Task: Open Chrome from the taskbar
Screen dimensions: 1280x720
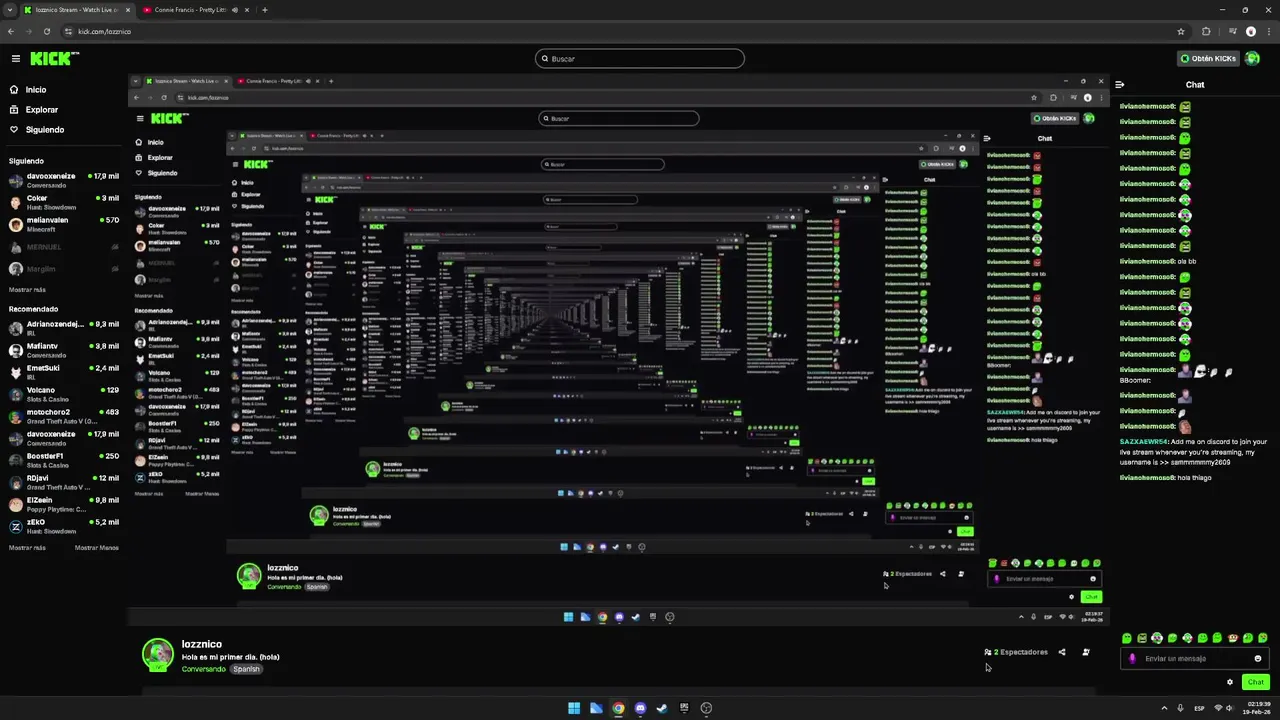Action: click(618, 708)
